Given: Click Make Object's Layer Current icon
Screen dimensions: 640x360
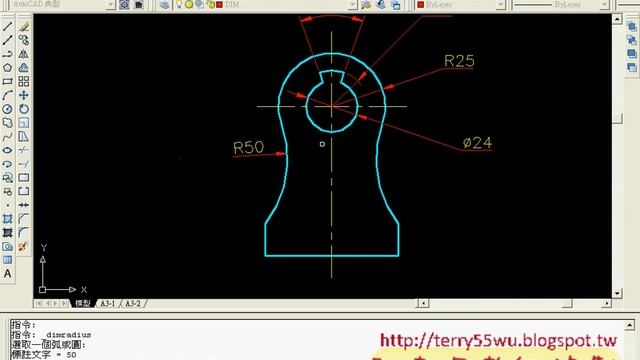Looking at the screenshot, I should click(367, 4).
